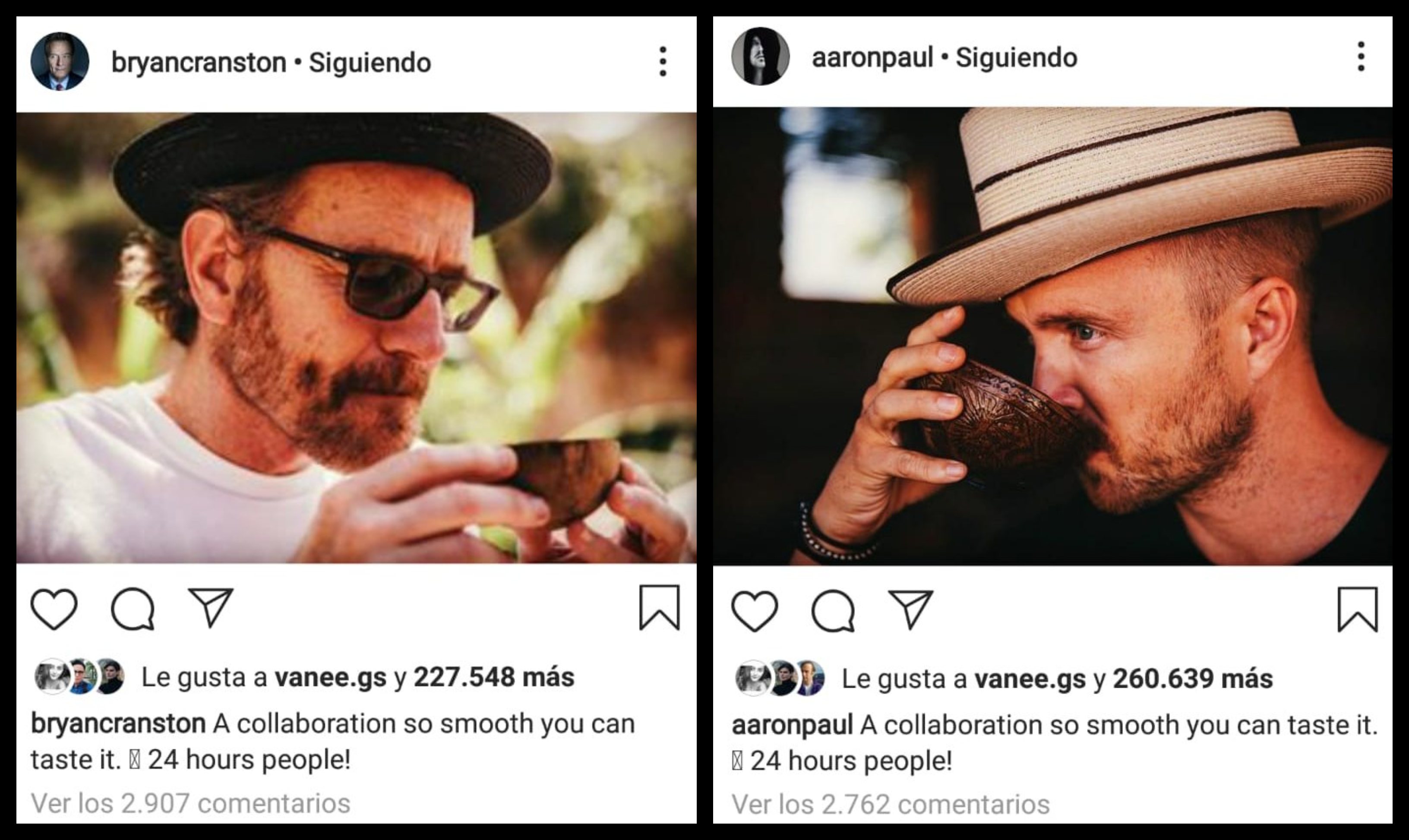Bookmark the aaronpaul post
The image size is (1409, 840).
tap(1358, 609)
